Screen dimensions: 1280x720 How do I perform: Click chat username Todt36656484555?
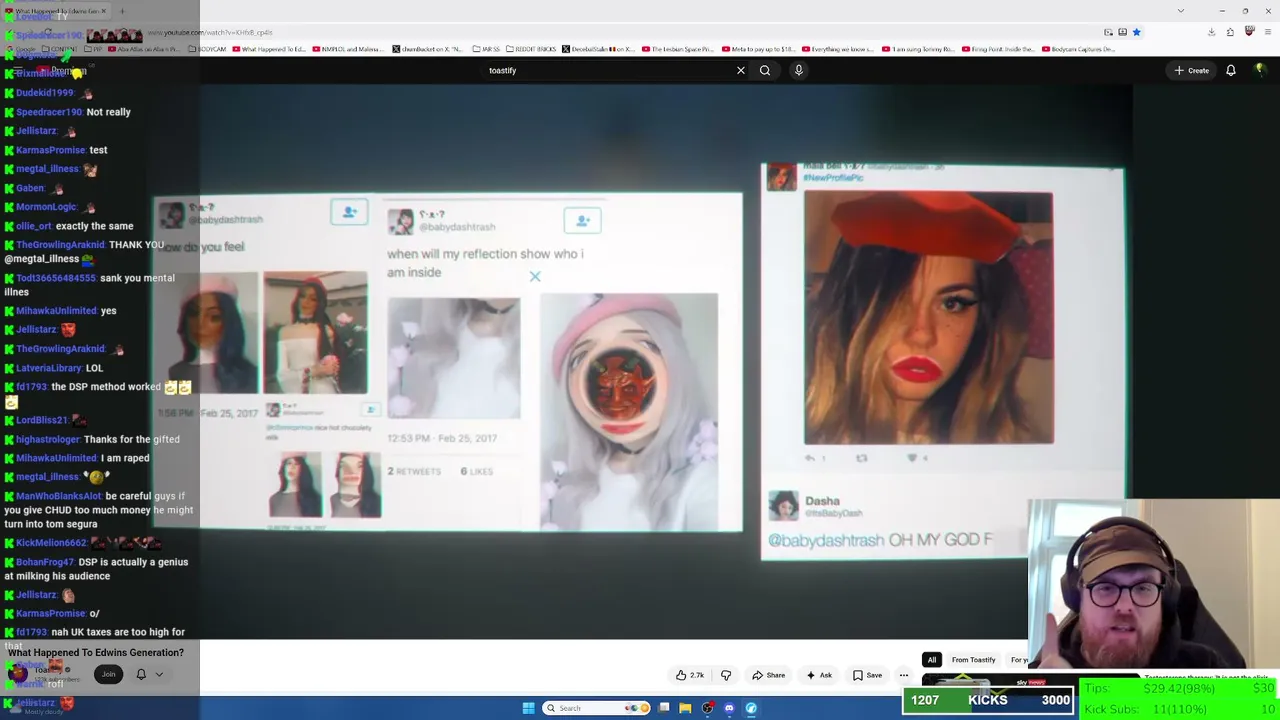pyautogui.click(x=56, y=278)
